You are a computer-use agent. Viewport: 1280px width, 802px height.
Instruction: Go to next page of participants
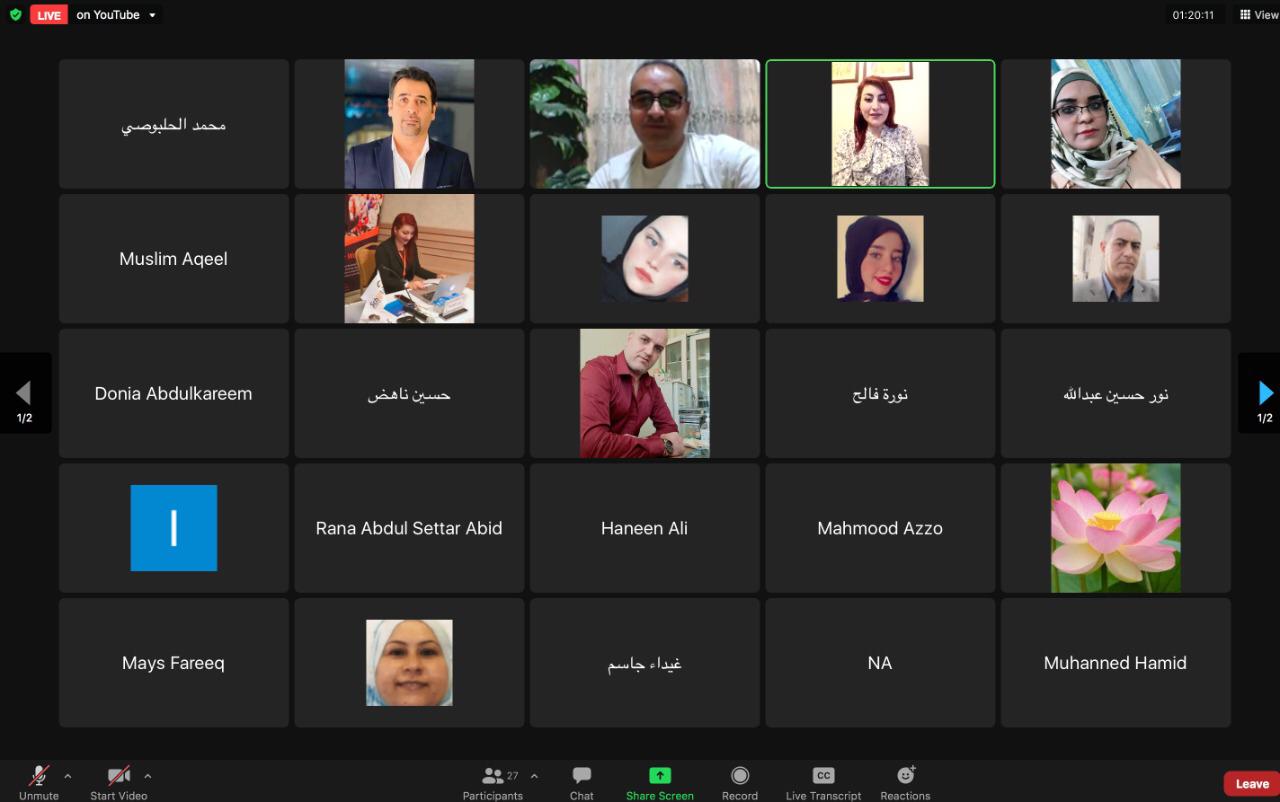pos(1265,393)
